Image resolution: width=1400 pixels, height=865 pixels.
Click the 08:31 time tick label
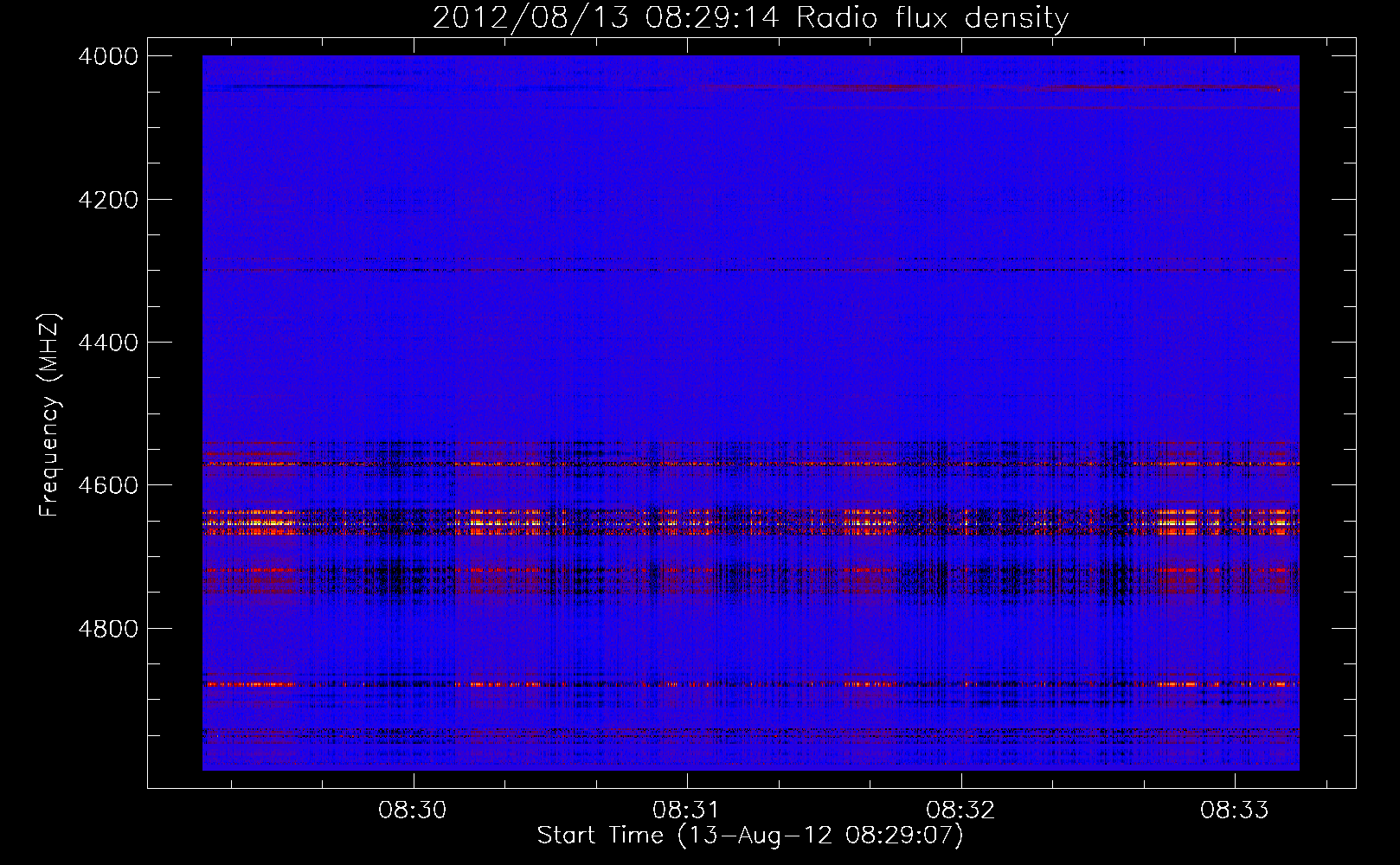pos(687,810)
